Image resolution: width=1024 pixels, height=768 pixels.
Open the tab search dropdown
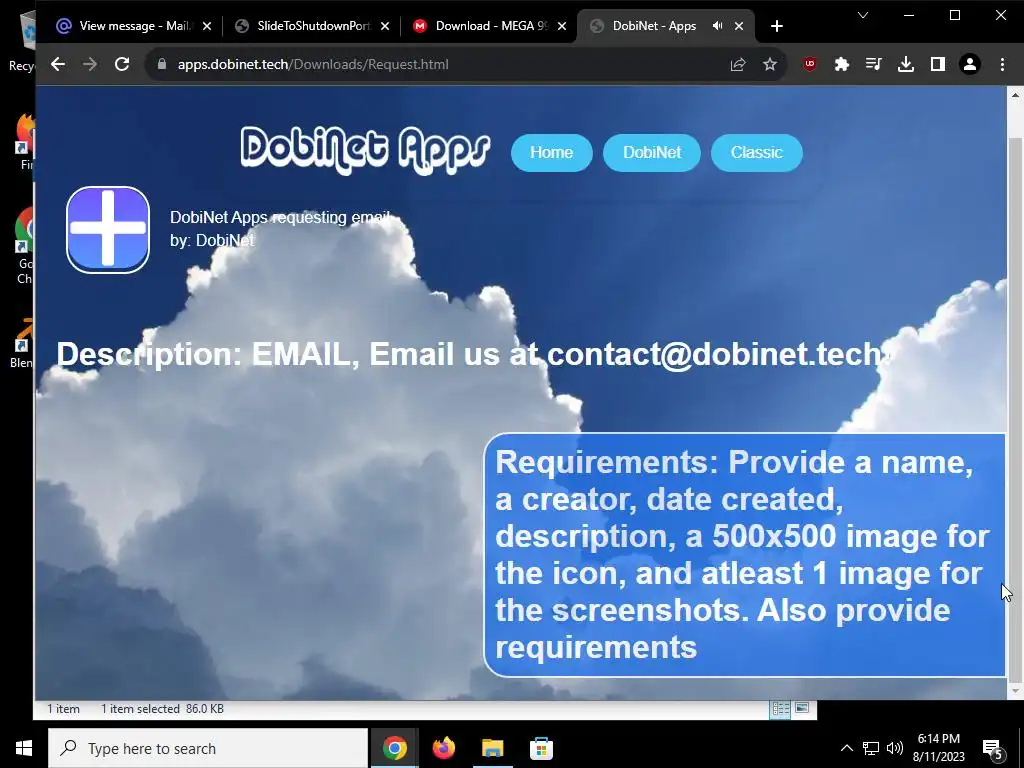(863, 15)
